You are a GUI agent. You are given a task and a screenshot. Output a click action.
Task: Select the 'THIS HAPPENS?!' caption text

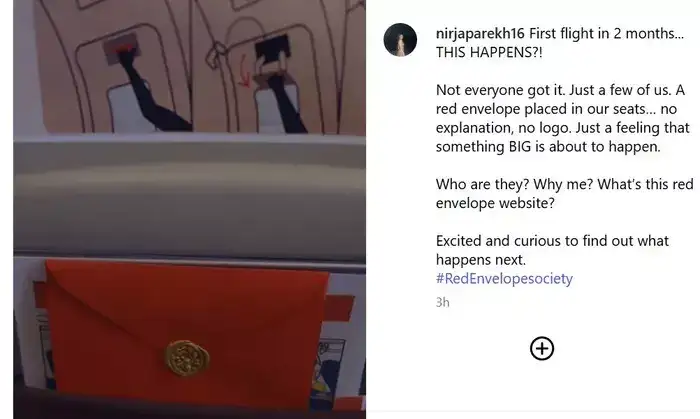point(489,52)
